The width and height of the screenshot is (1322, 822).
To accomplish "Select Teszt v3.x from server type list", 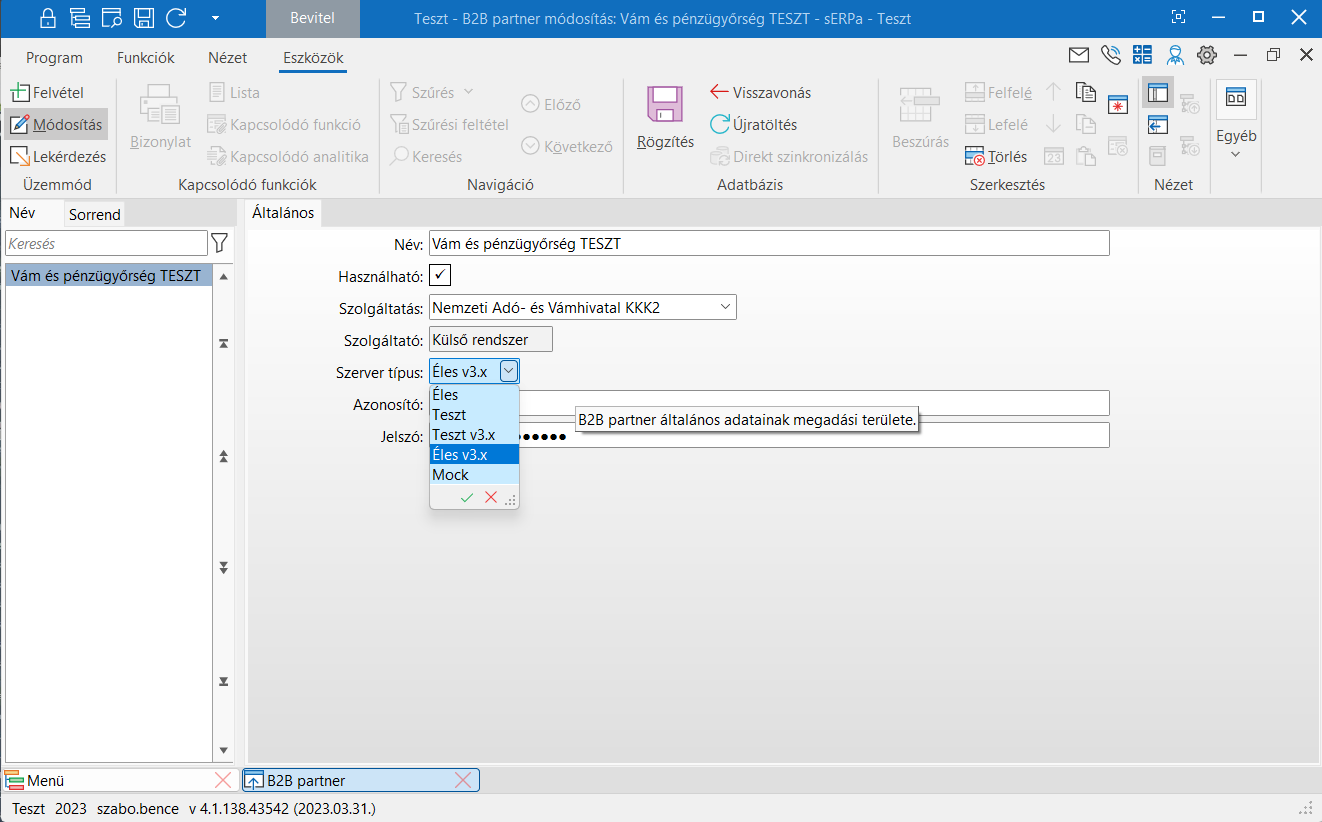I will pos(464,435).
